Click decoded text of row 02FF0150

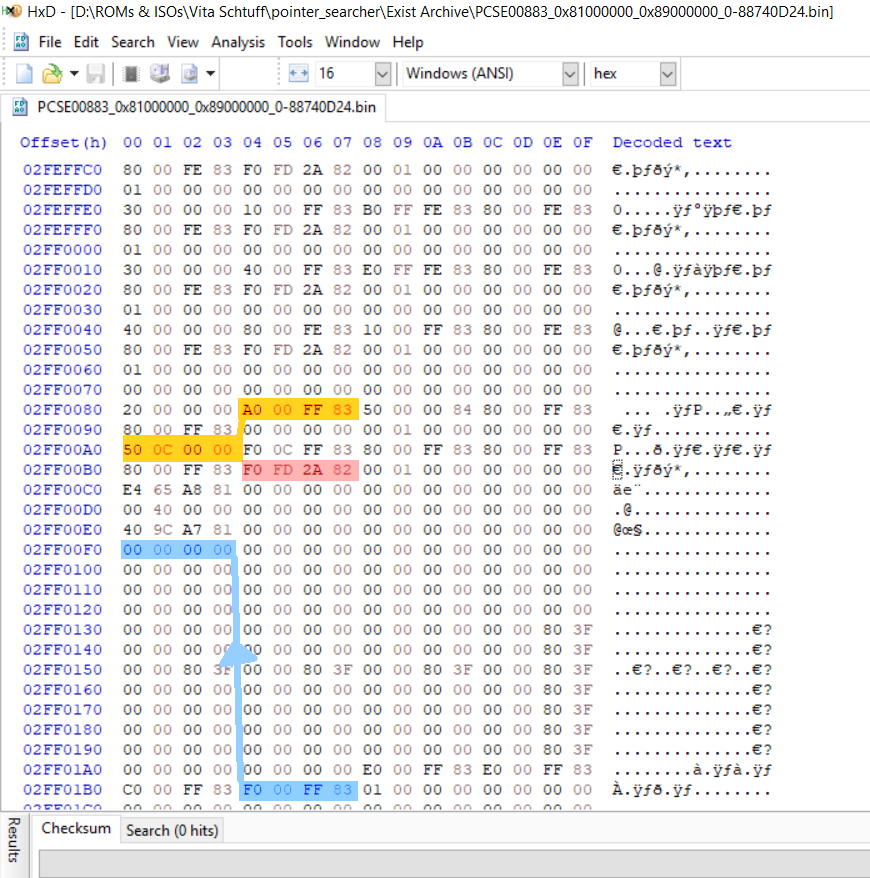click(x=693, y=670)
